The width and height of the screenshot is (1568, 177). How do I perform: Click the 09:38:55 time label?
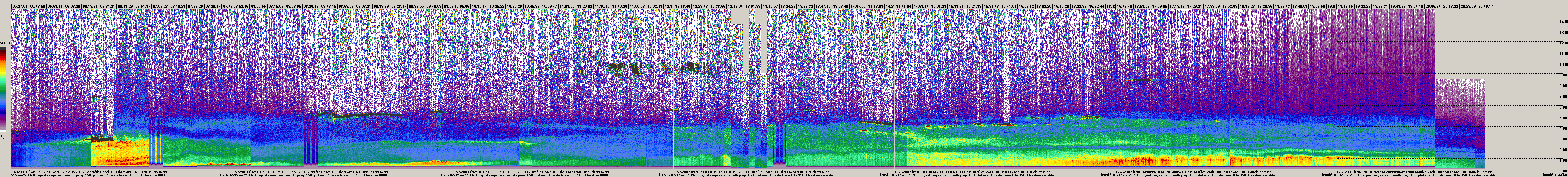click(416, 6)
